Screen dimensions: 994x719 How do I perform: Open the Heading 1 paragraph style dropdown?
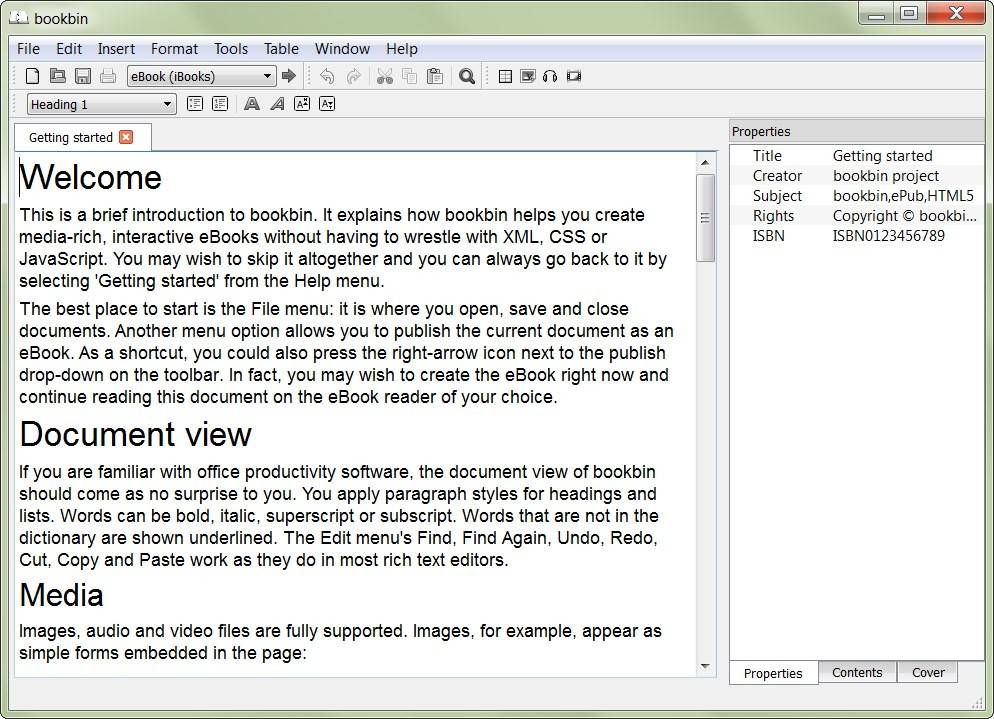tap(101, 104)
